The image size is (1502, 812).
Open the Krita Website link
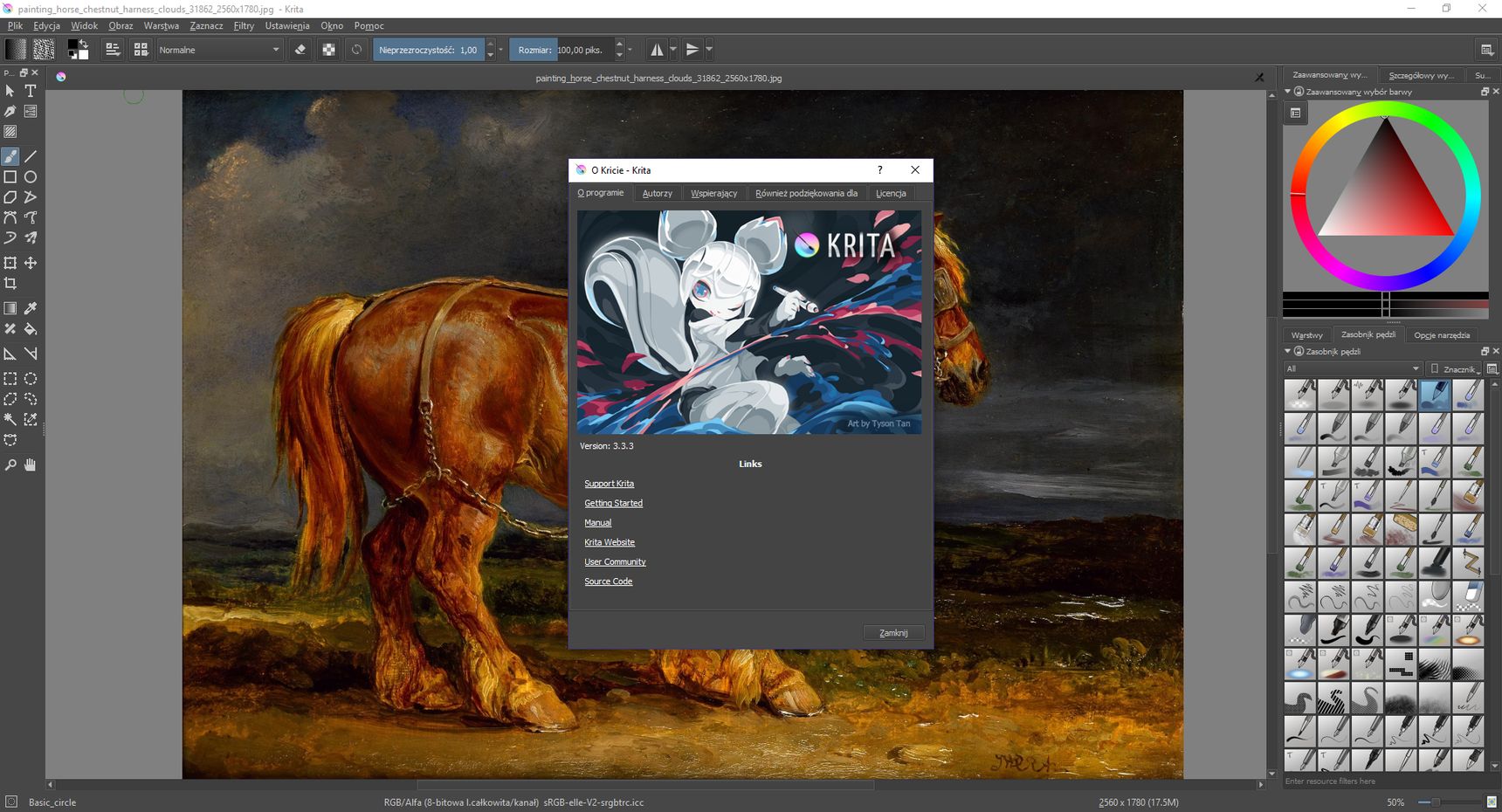610,542
